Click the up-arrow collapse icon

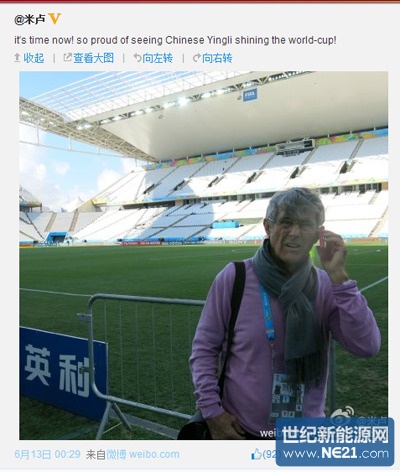[17, 58]
